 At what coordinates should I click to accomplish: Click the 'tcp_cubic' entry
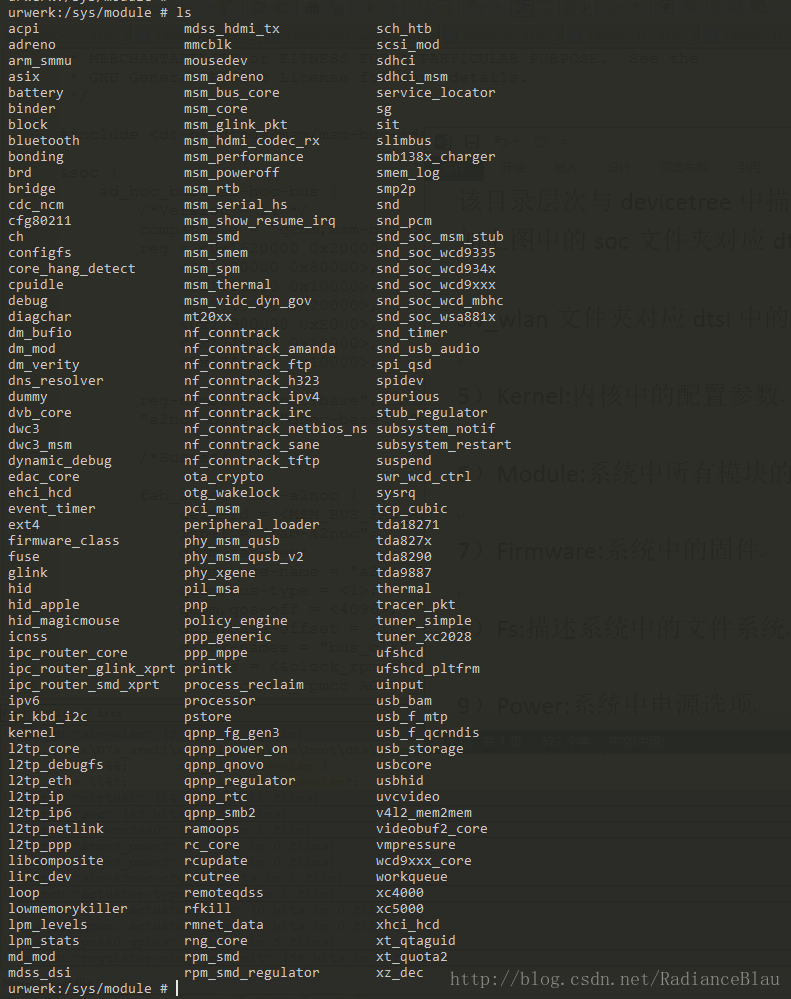coord(412,508)
